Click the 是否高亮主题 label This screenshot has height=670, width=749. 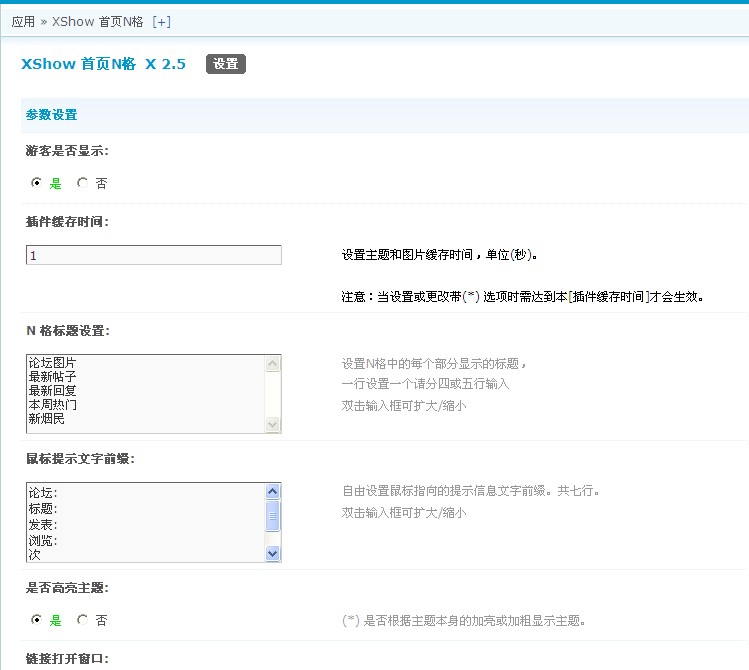coord(67,588)
